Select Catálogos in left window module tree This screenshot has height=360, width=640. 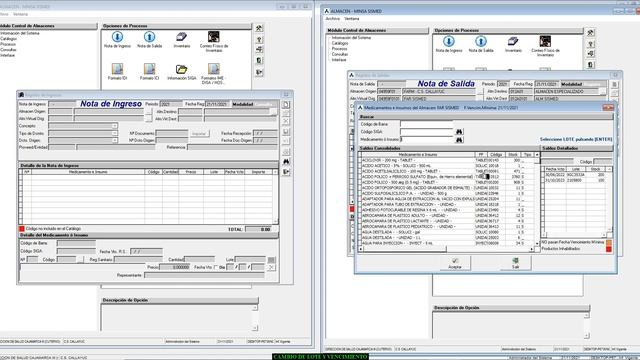click(9, 39)
